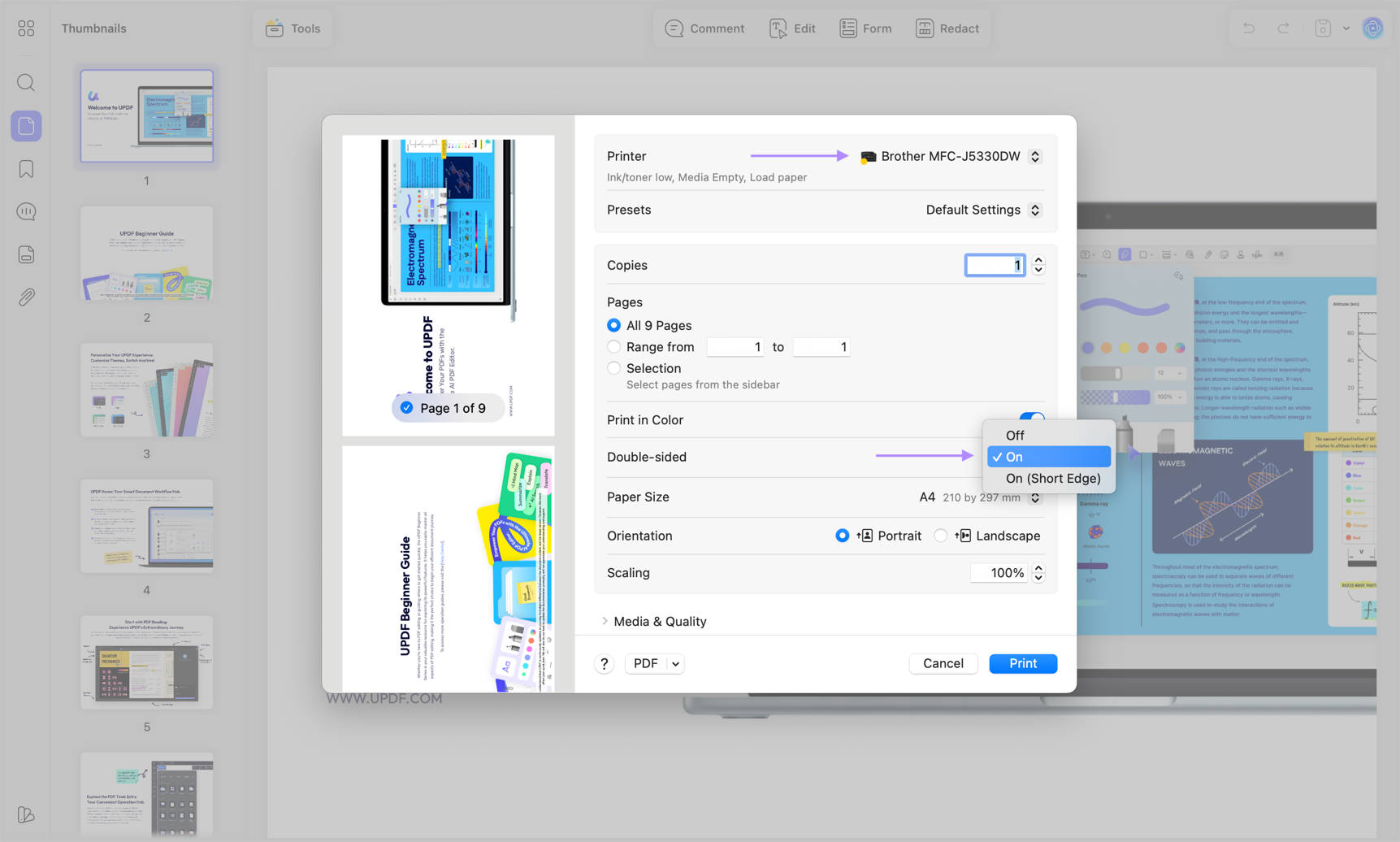The height and width of the screenshot is (842, 1400).
Task: Choose Landscape orientation radio button
Action: (x=940, y=536)
